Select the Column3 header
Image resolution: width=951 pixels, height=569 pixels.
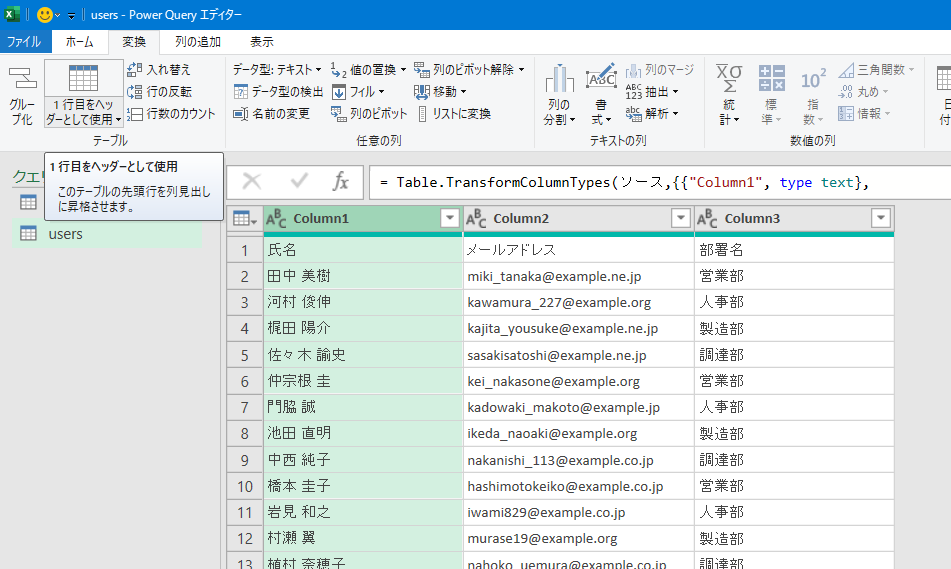[x=793, y=218]
